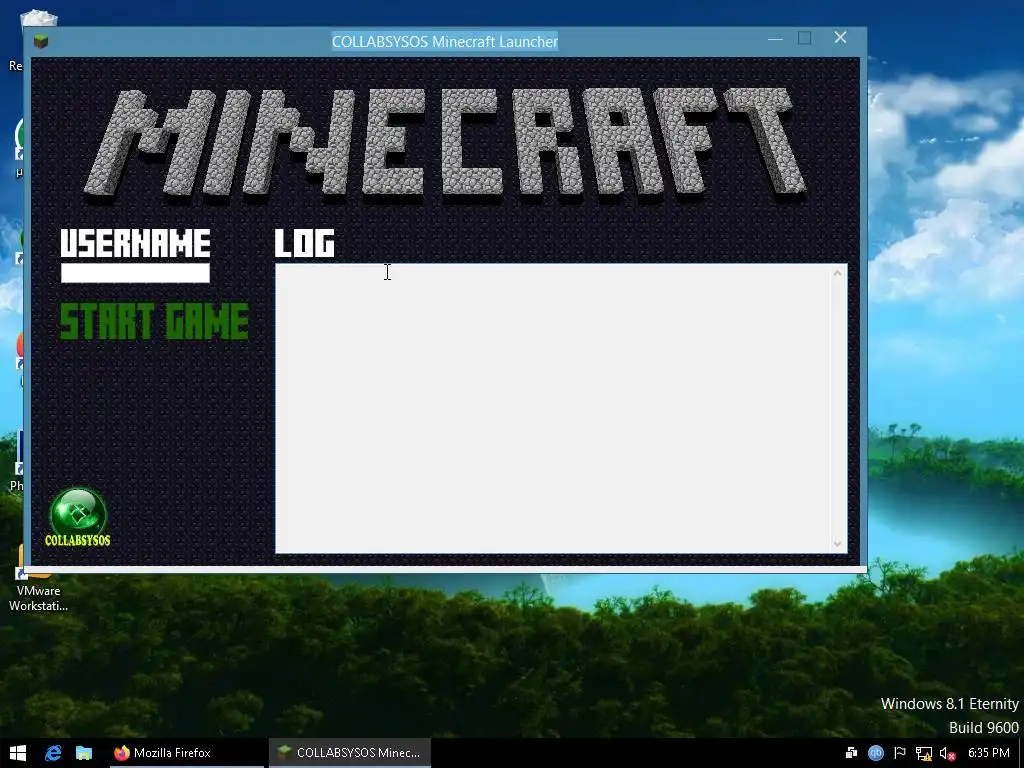Click the VMware tray icon

coord(852,753)
